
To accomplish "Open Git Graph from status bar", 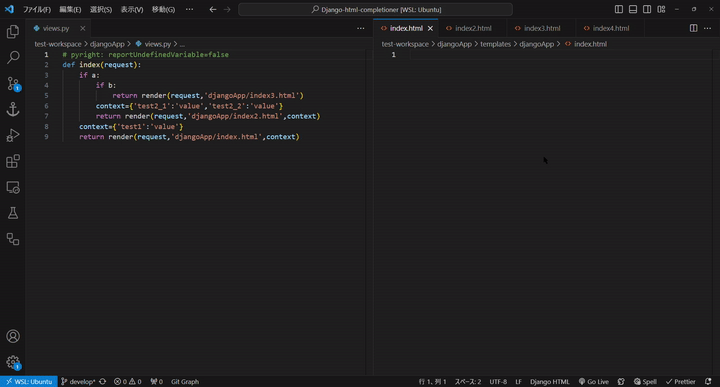I will 185,381.
